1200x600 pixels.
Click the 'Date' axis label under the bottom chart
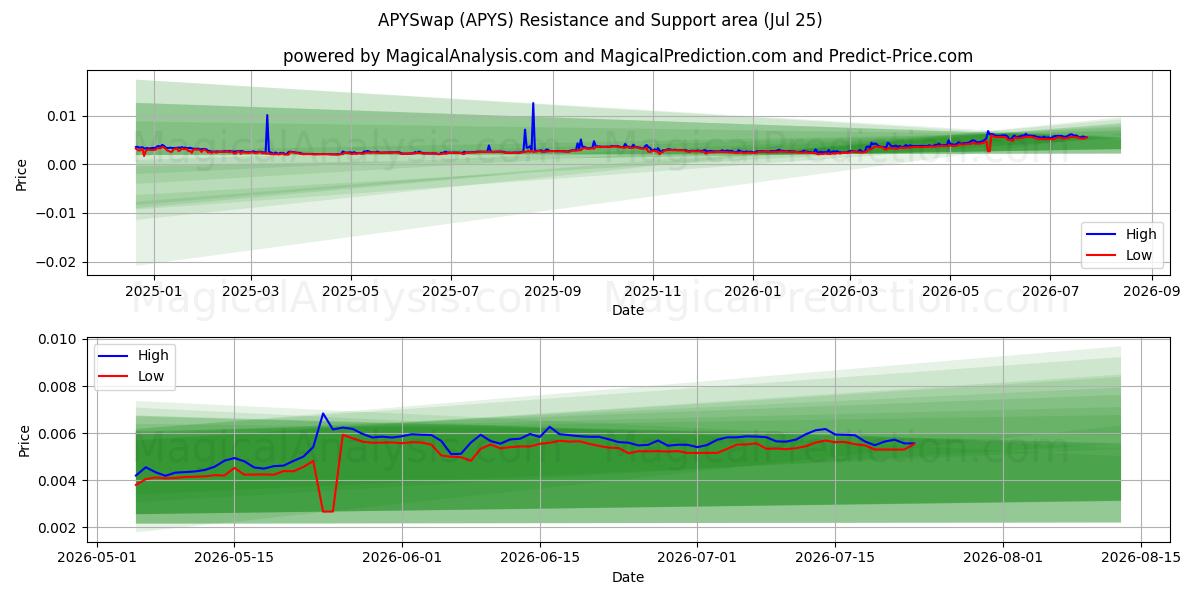(x=628, y=577)
